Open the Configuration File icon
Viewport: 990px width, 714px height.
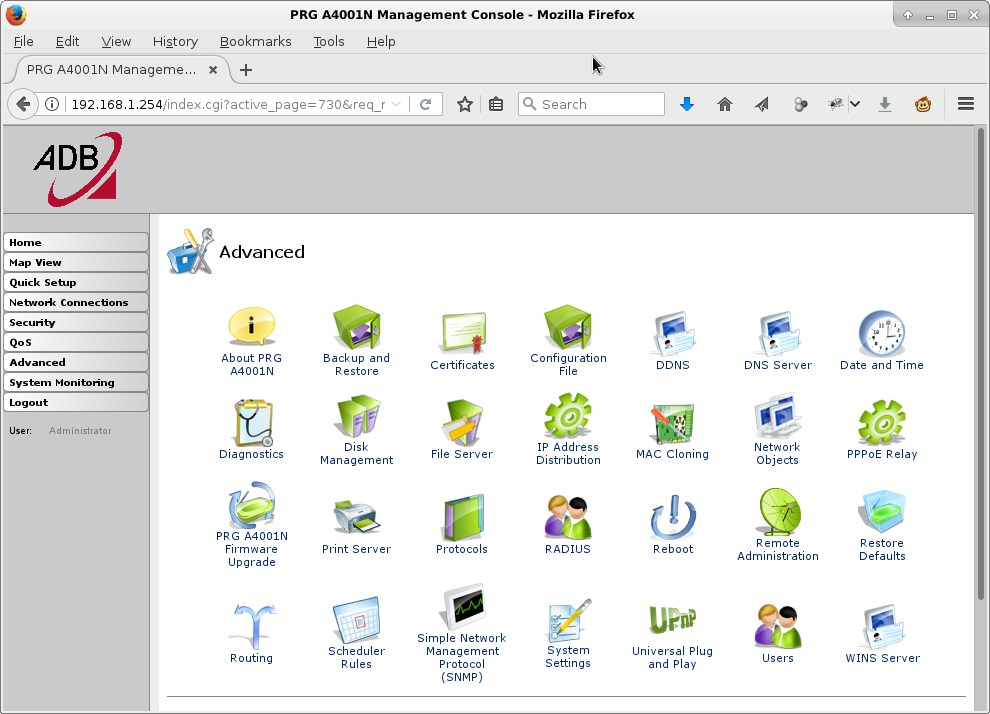[x=568, y=326]
